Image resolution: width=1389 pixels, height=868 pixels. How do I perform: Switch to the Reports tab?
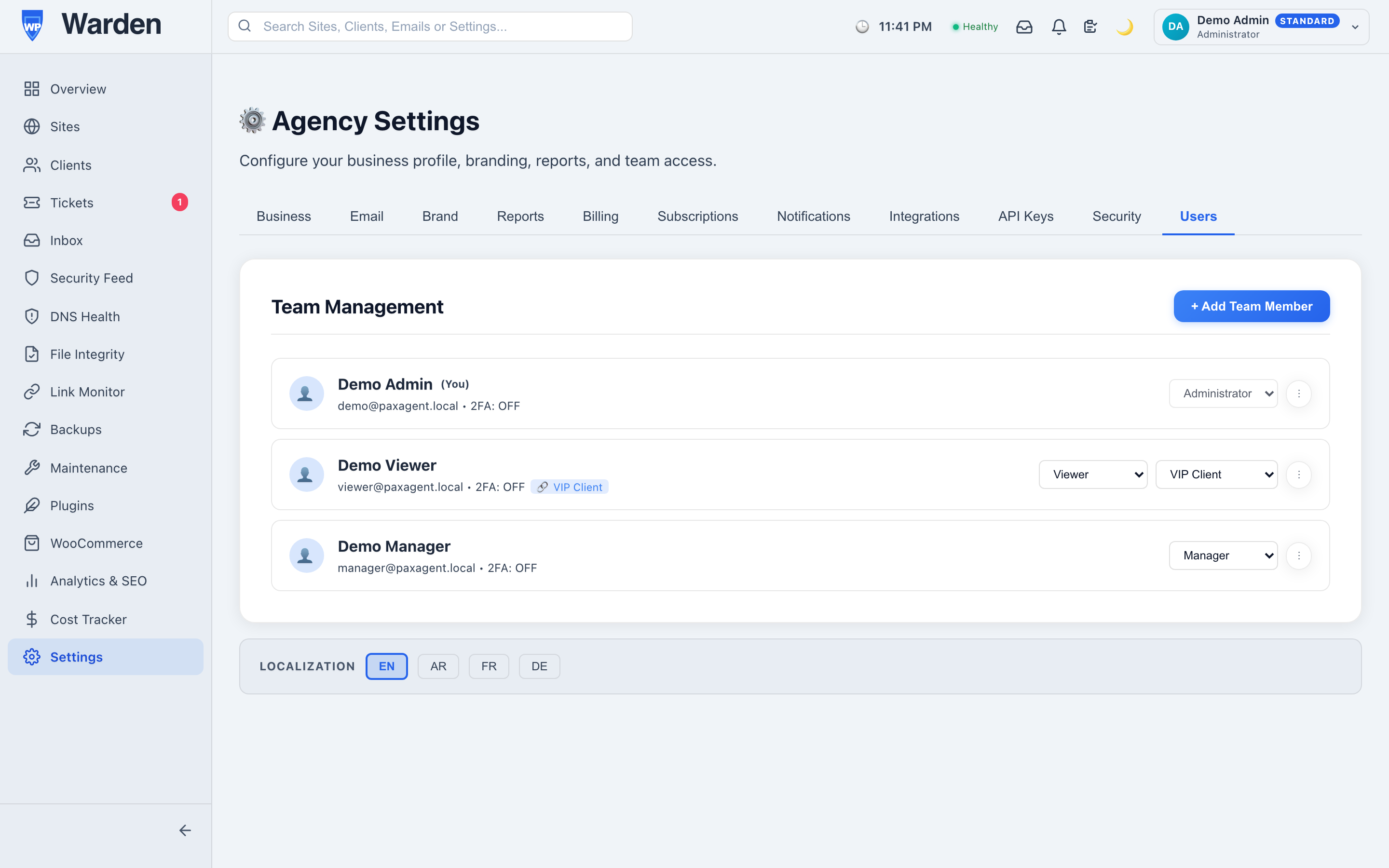[x=520, y=217]
